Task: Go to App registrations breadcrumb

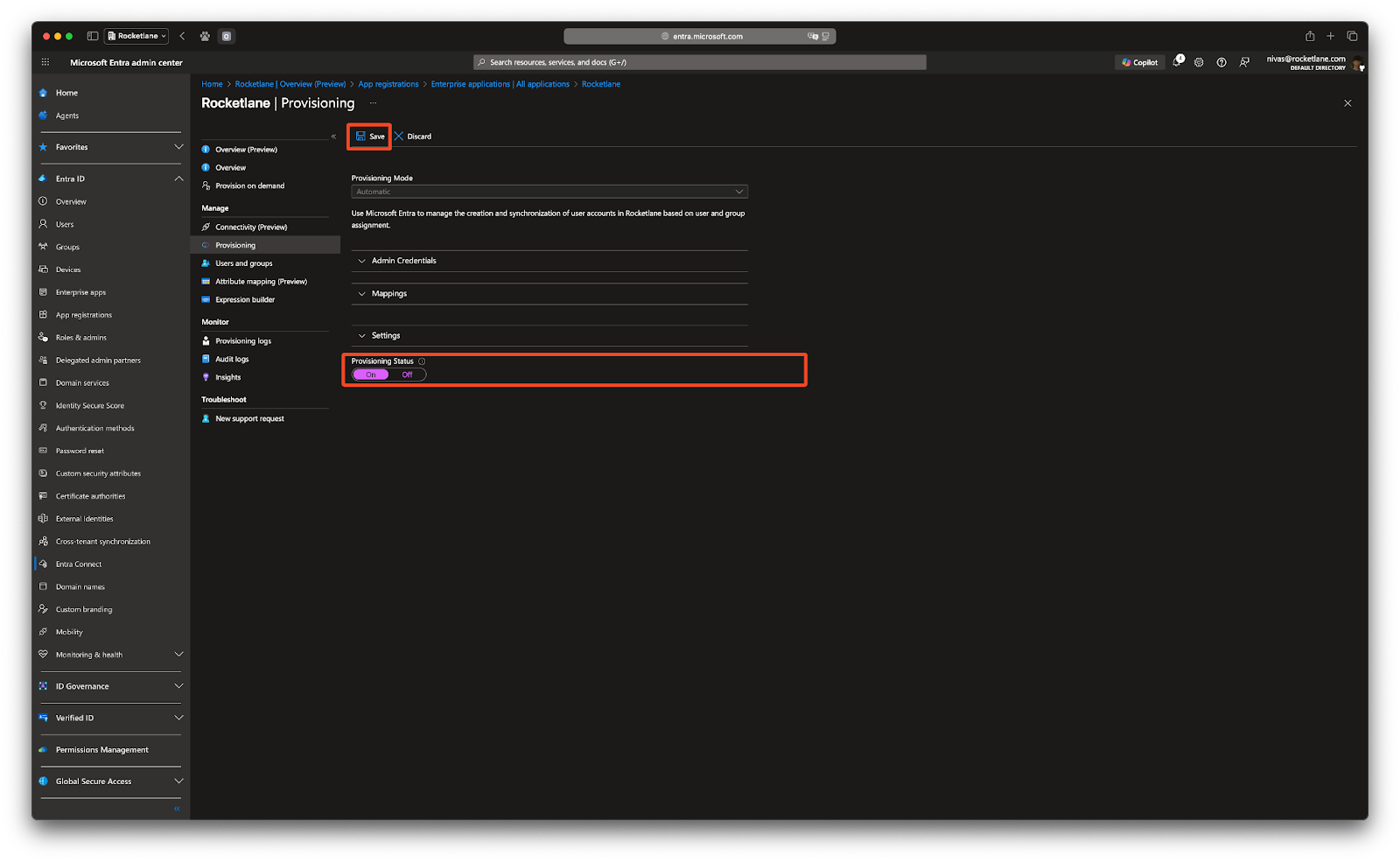Action: click(388, 84)
